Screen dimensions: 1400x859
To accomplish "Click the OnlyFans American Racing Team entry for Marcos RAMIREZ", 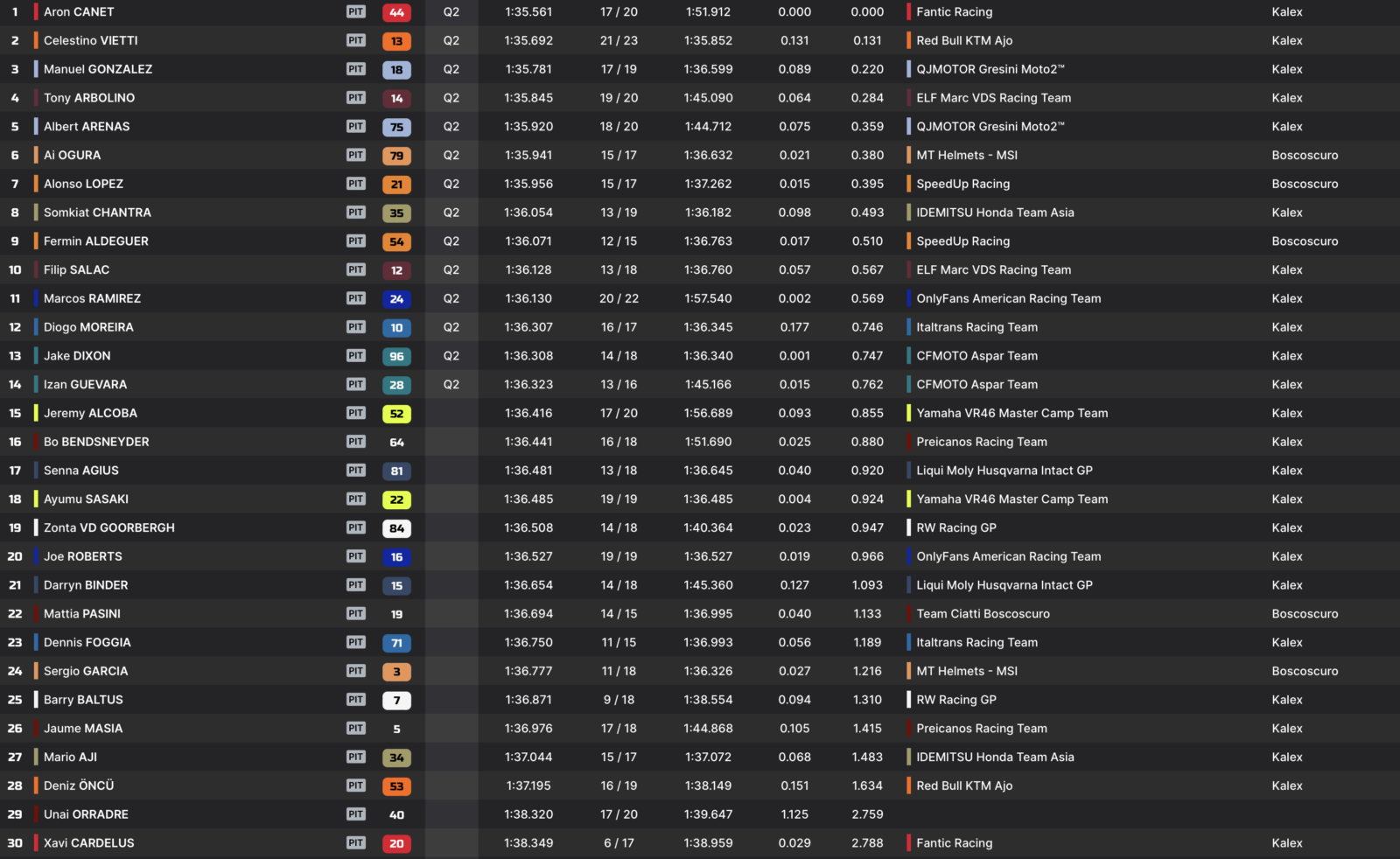I will pos(1009,298).
